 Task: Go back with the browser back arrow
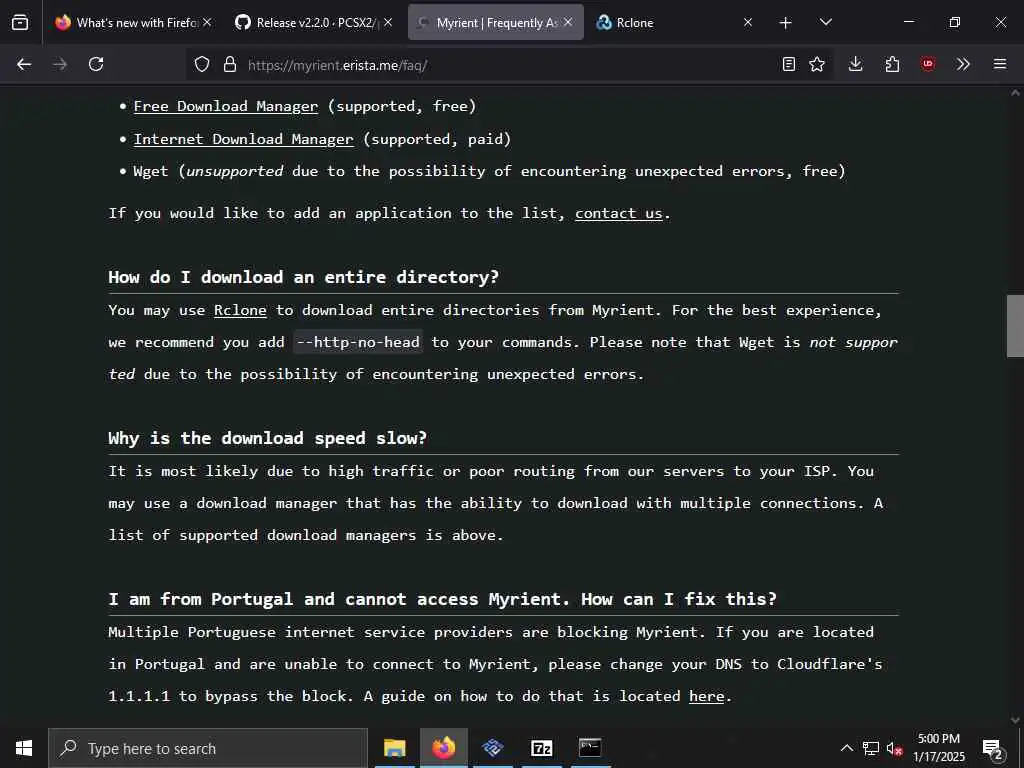[x=24, y=64]
